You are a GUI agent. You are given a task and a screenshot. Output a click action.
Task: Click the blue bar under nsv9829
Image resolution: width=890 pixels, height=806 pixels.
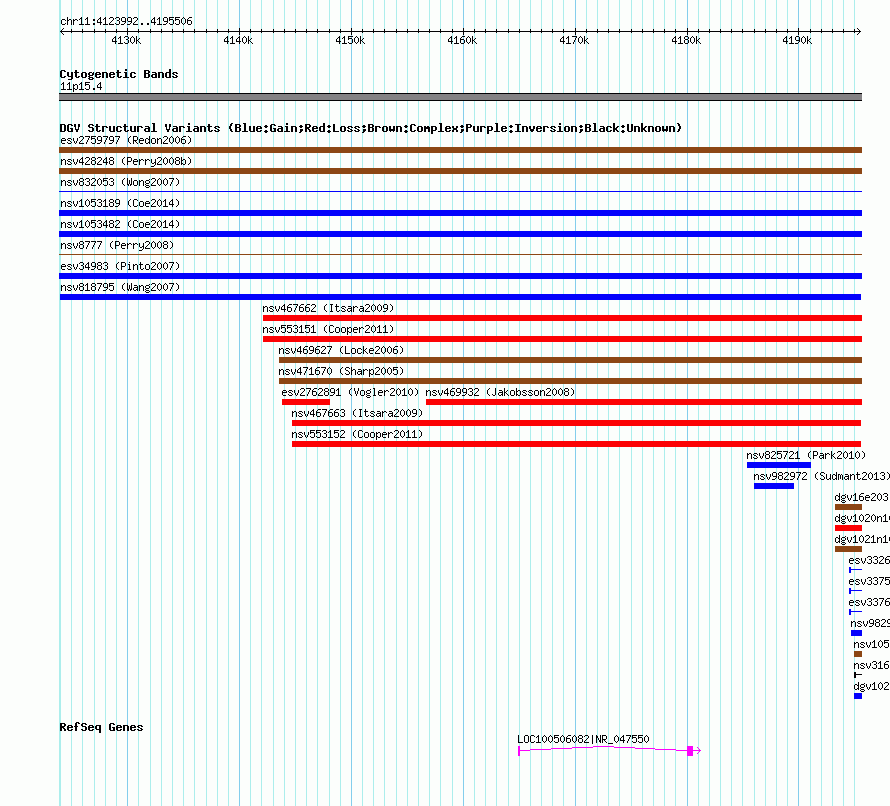[857, 633]
